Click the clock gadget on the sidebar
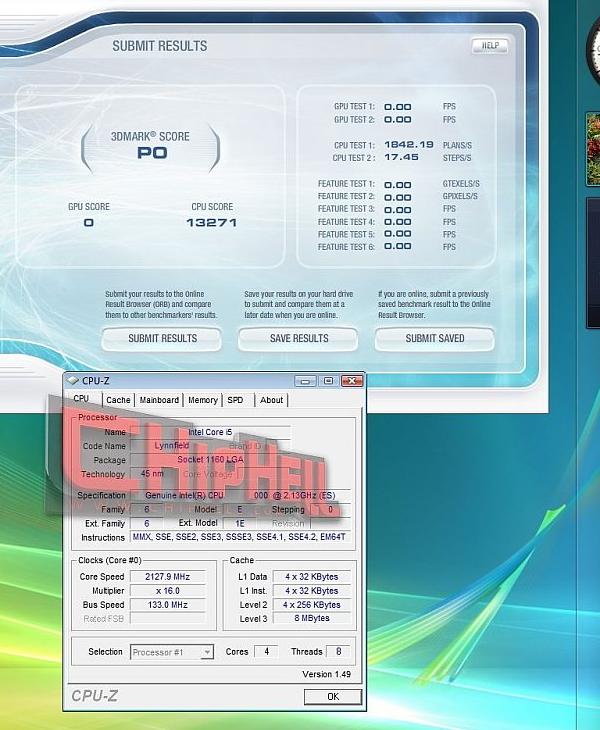The image size is (600, 730). pyautogui.click(x=593, y=51)
